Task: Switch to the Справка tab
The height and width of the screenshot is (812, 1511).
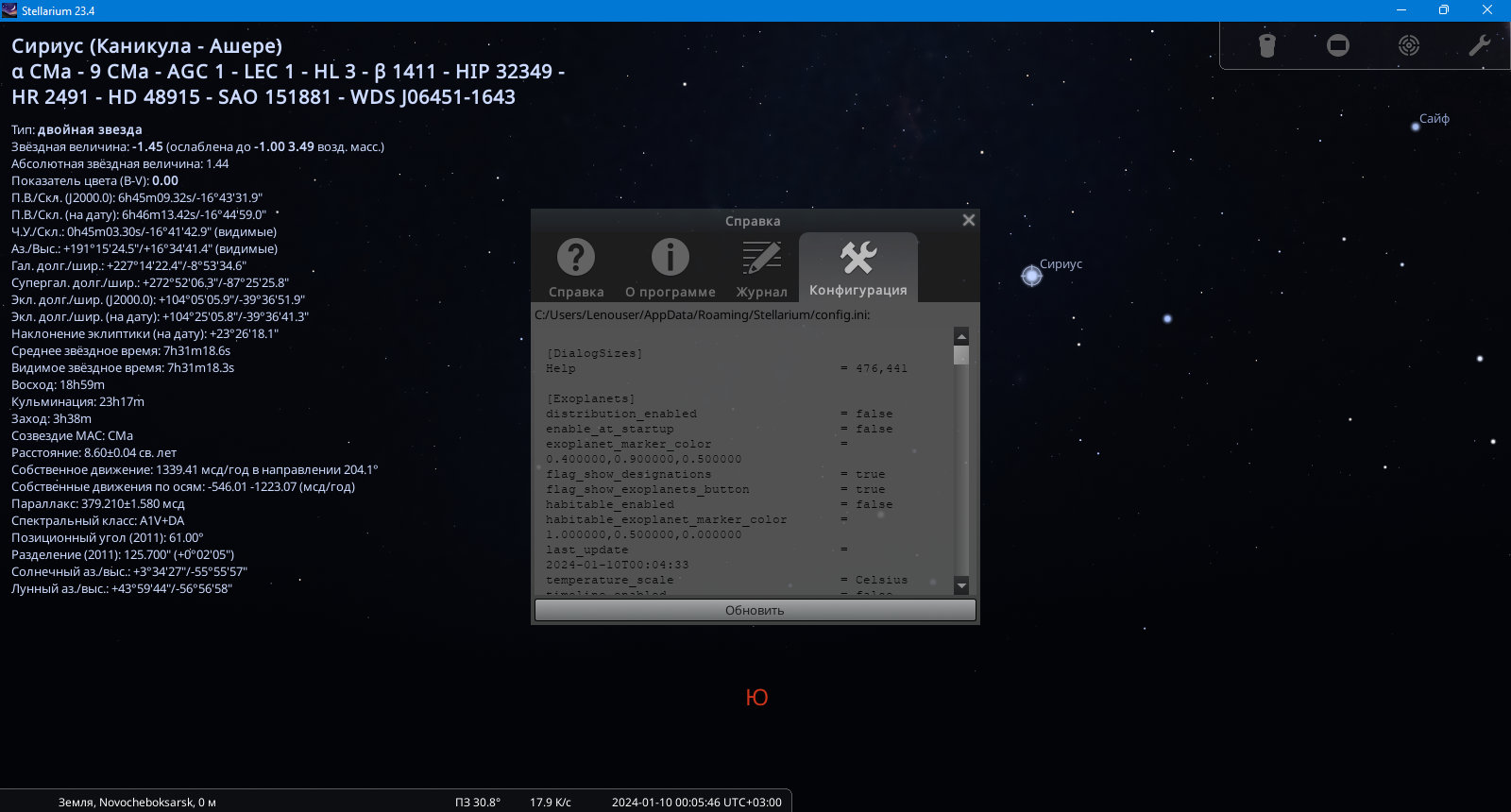Action: click(576, 268)
